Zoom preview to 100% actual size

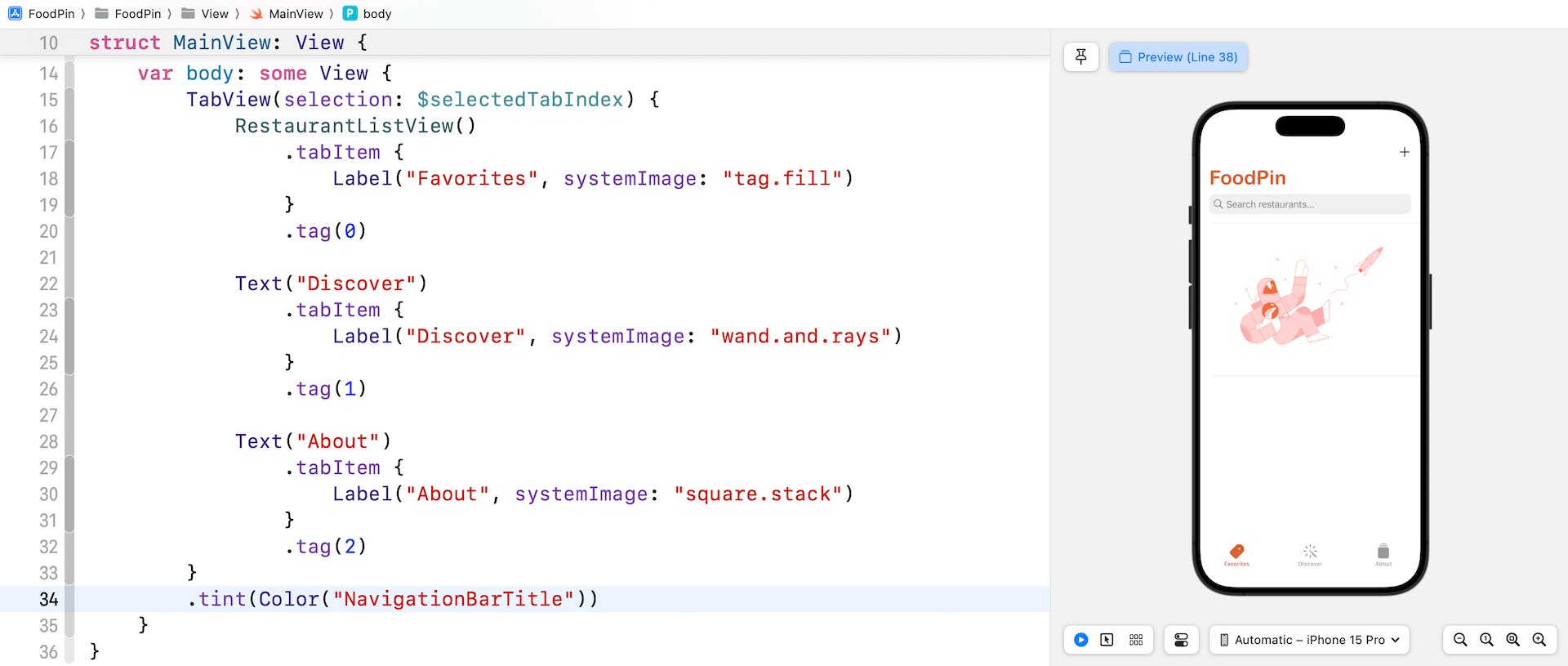tap(1486, 640)
